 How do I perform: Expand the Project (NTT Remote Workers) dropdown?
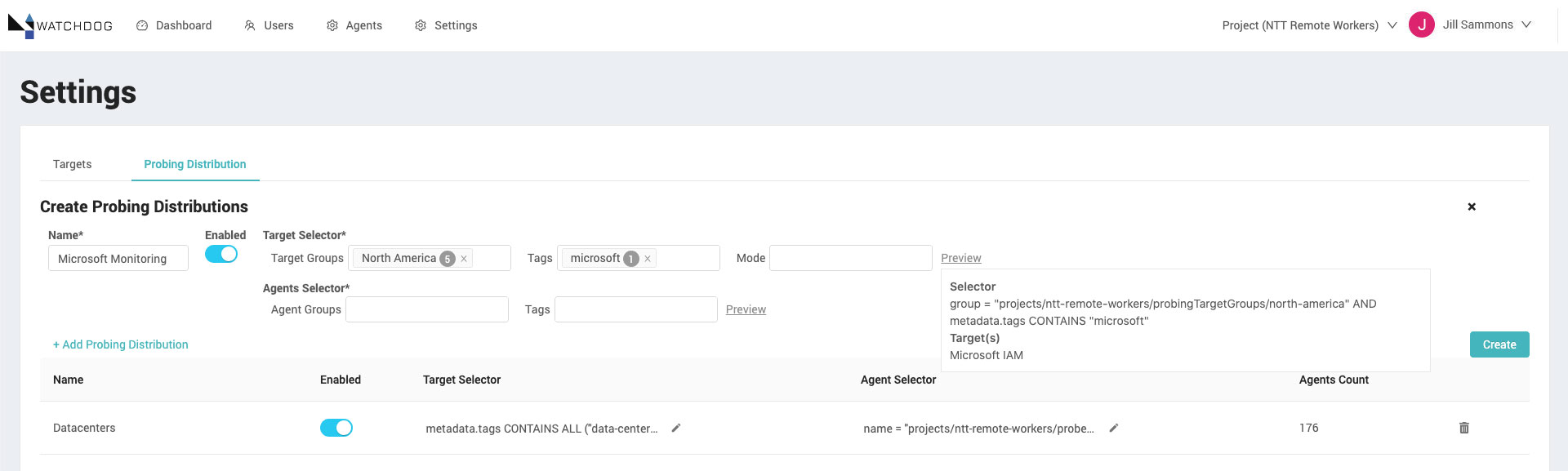click(x=1309, y=25)
